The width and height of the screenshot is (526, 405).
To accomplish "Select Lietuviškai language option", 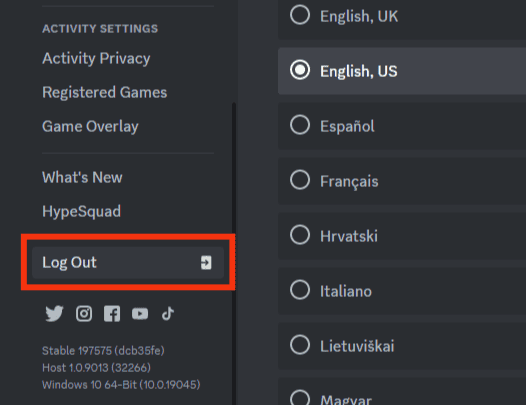I will pos(402,346).
